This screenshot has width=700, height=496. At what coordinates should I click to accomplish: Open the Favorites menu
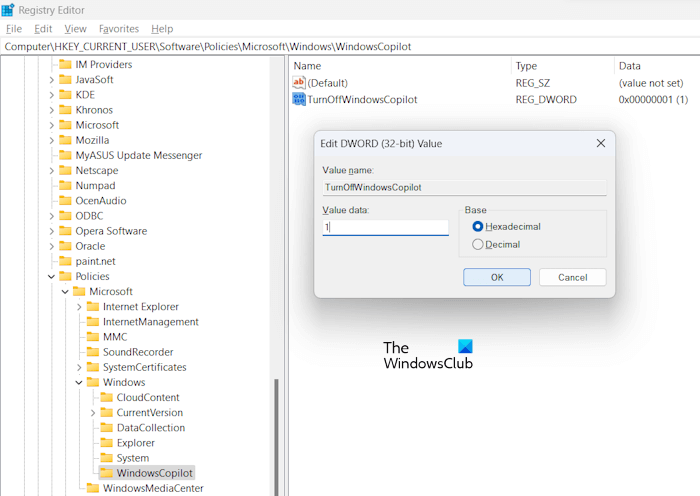[119, 29]
